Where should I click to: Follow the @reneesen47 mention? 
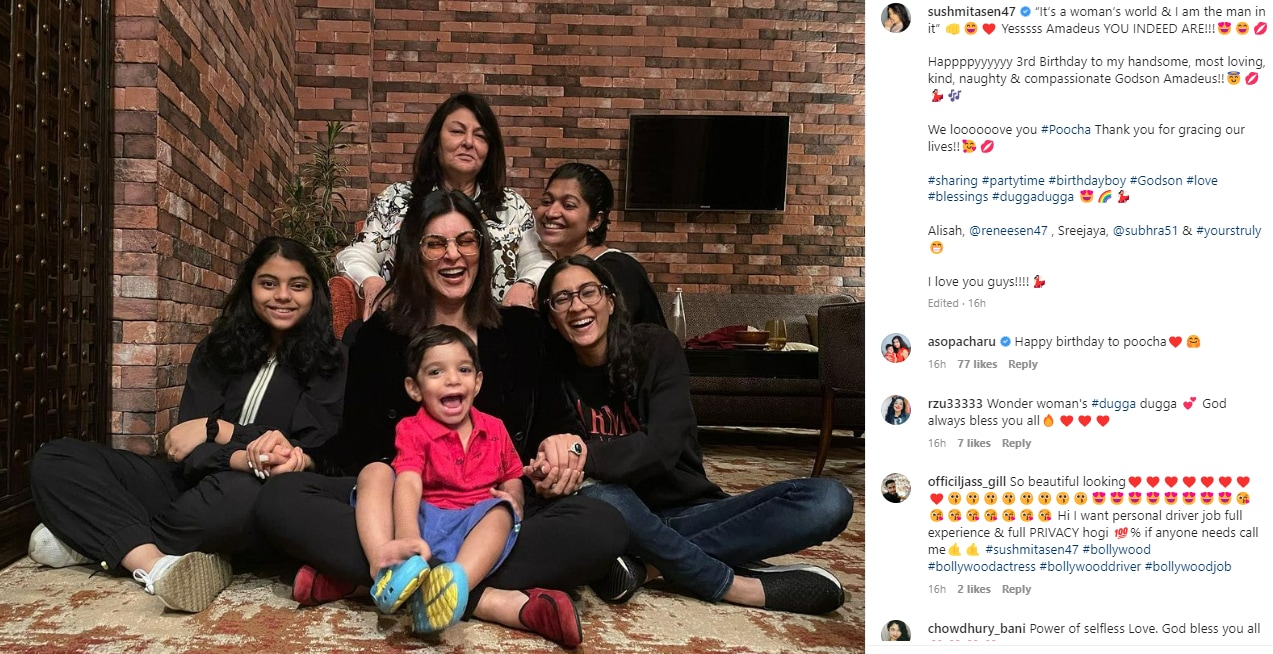point(1011,231)
